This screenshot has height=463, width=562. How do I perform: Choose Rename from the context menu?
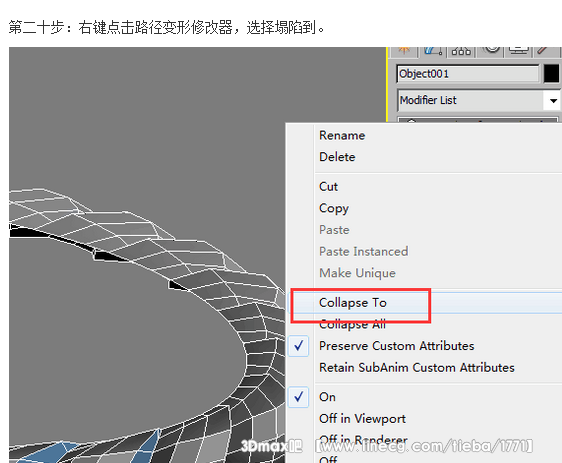[342, 135]
